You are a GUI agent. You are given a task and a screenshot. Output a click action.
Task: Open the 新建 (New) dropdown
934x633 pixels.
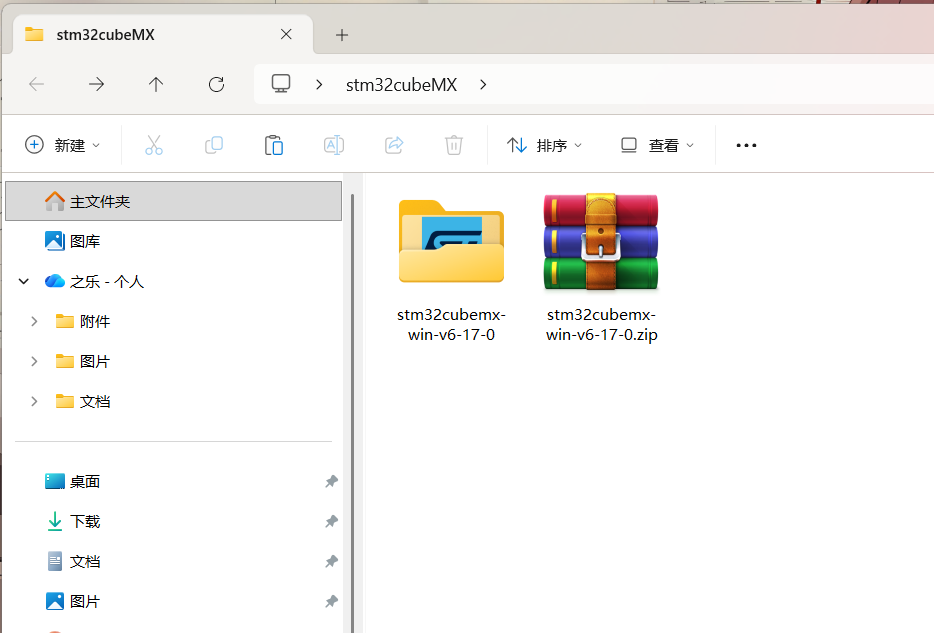click(63, 145)
